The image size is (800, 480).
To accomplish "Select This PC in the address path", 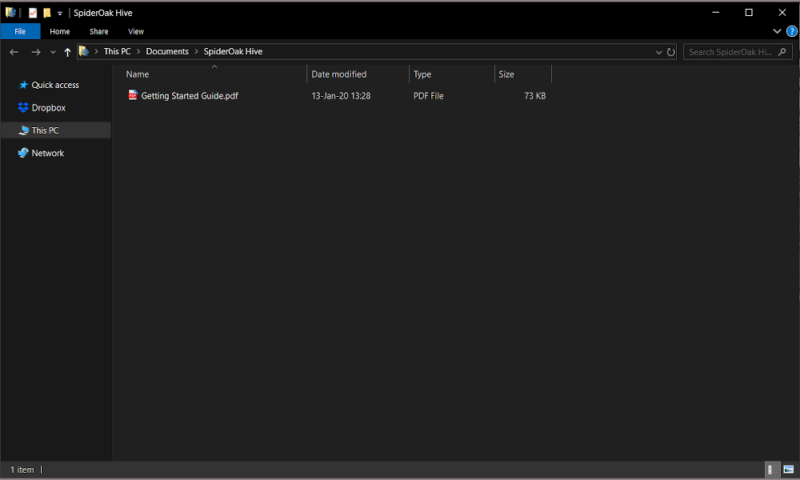I will 117,52.
